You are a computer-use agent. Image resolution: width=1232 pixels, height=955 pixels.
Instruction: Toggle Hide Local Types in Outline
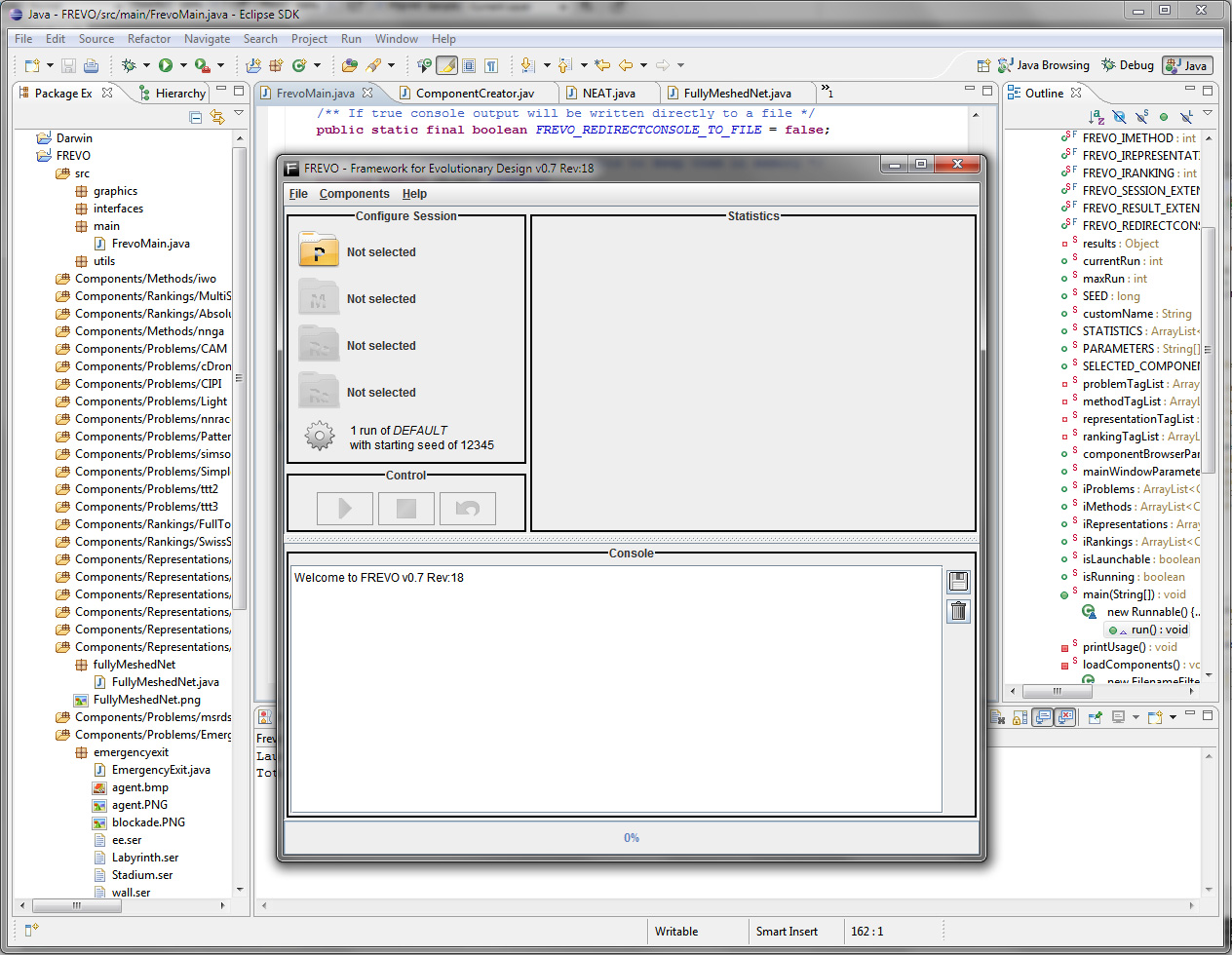tap(1186, 117)
